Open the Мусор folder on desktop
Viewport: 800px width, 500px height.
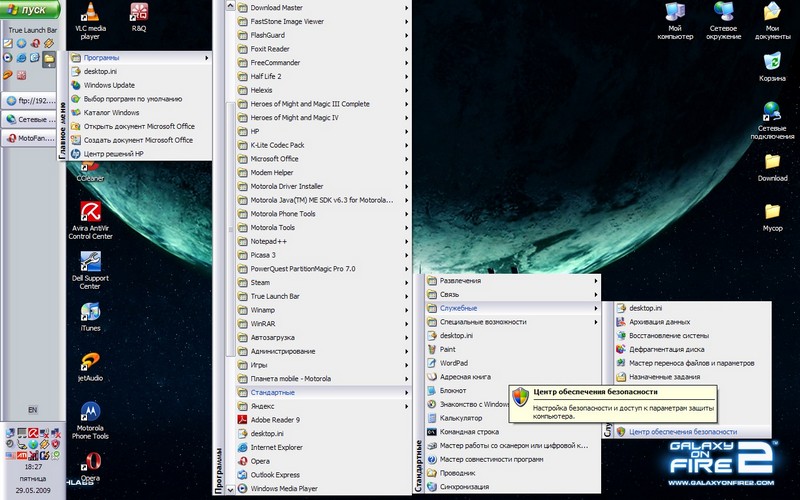[x=772, y=217]
